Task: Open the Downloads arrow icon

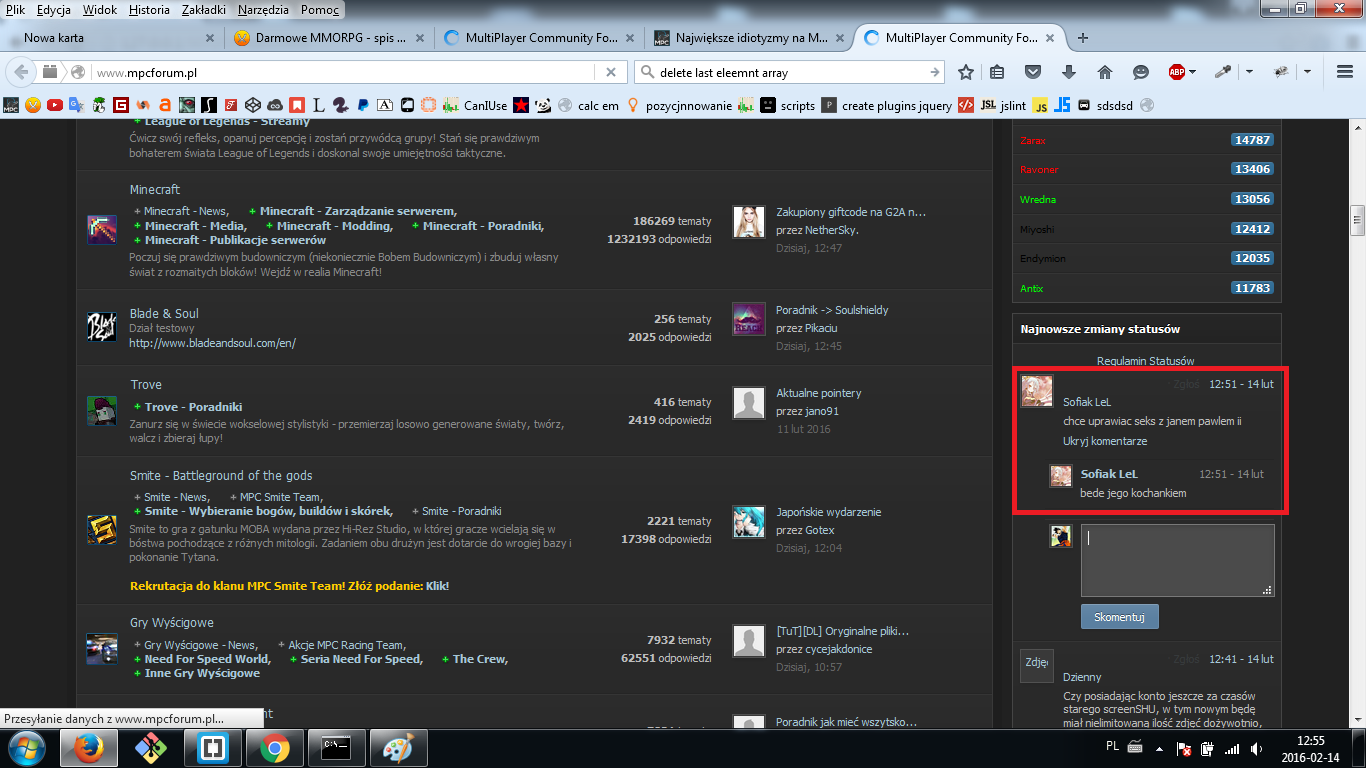Action: (1069, 72)
